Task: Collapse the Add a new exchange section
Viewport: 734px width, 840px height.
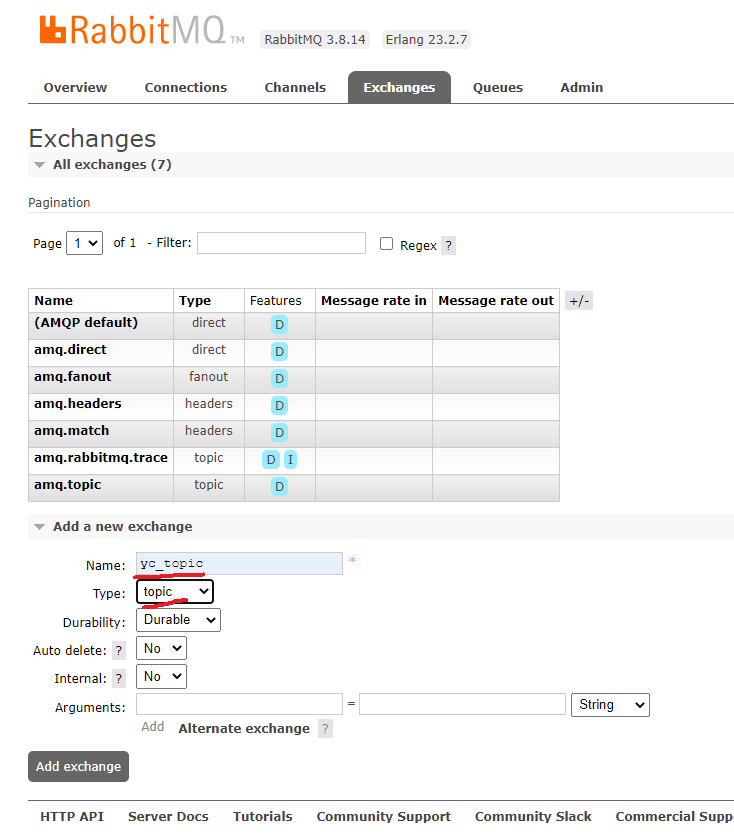Action: coord(122,527)
